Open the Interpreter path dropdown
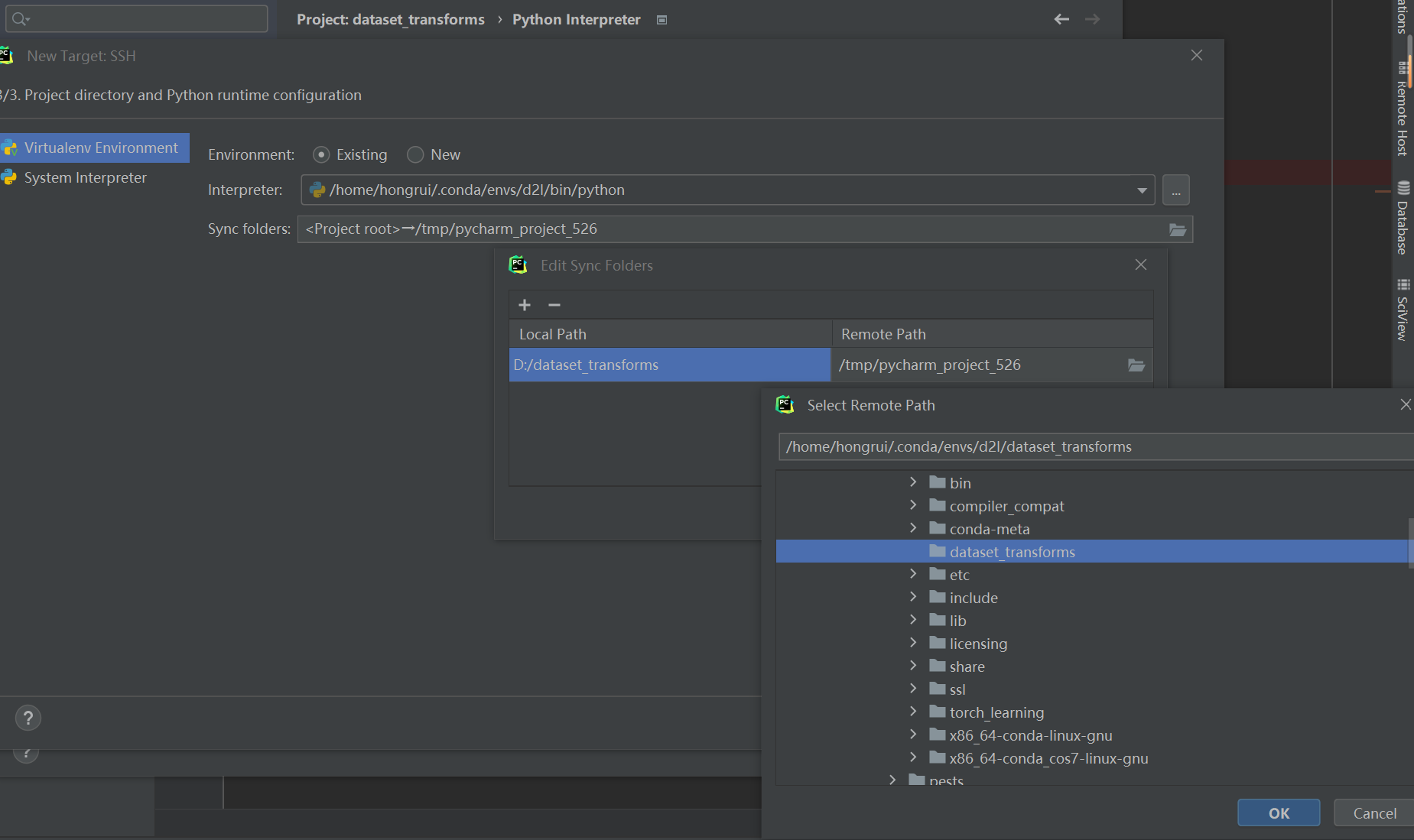Viewport: 1414px width, 840px height. [x=1142, y=190]
